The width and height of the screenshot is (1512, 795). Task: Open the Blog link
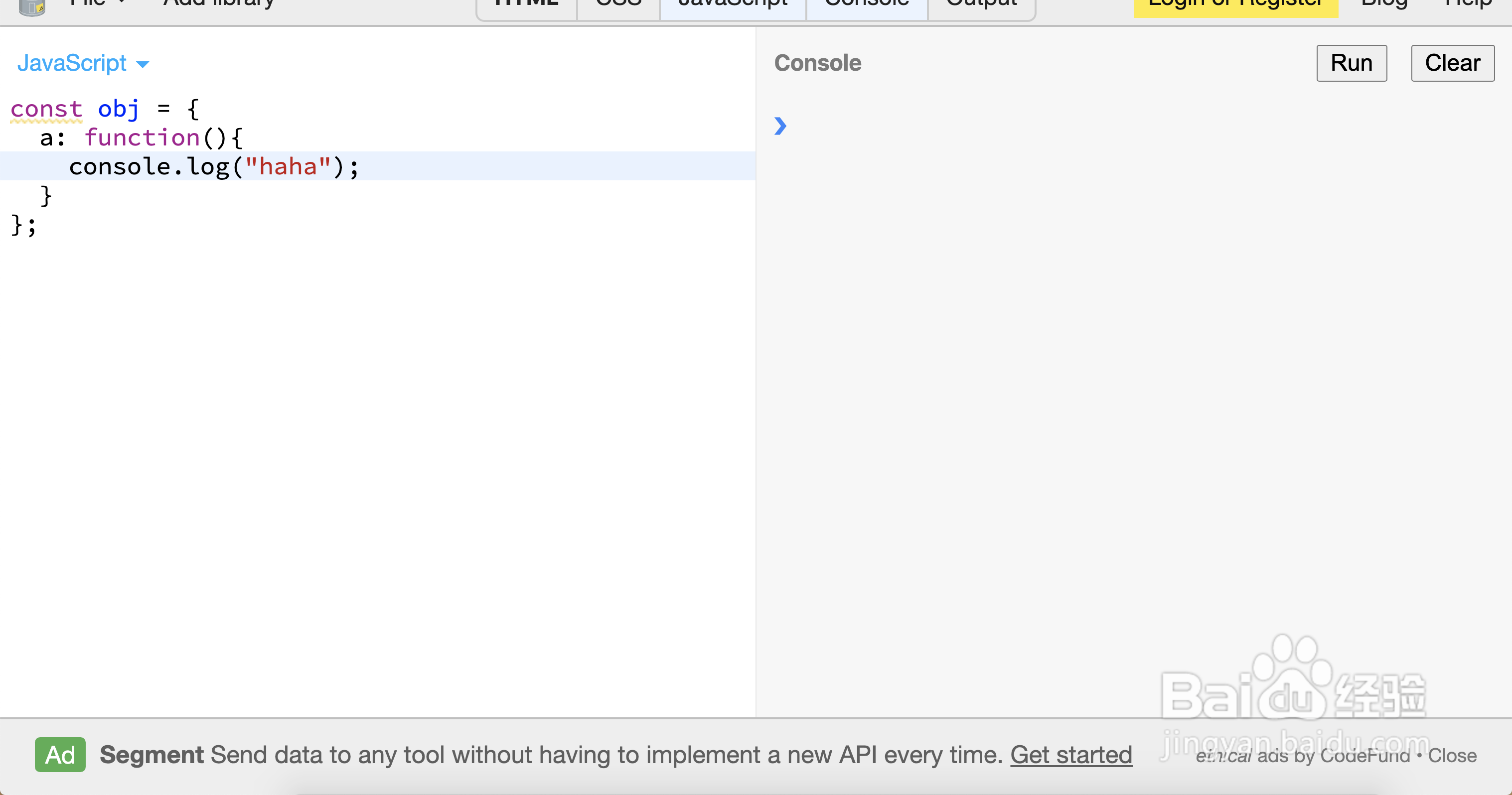click(1384, 4)
